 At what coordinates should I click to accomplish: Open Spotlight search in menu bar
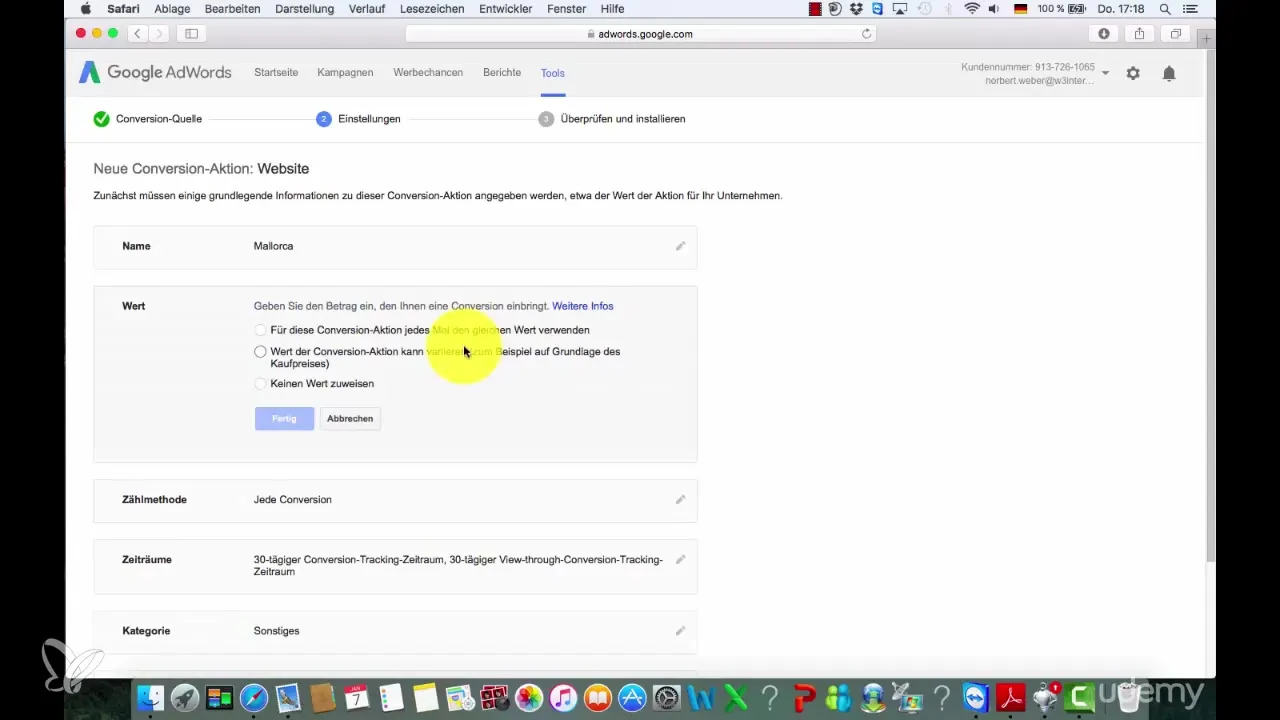[x=1165, y=9]
